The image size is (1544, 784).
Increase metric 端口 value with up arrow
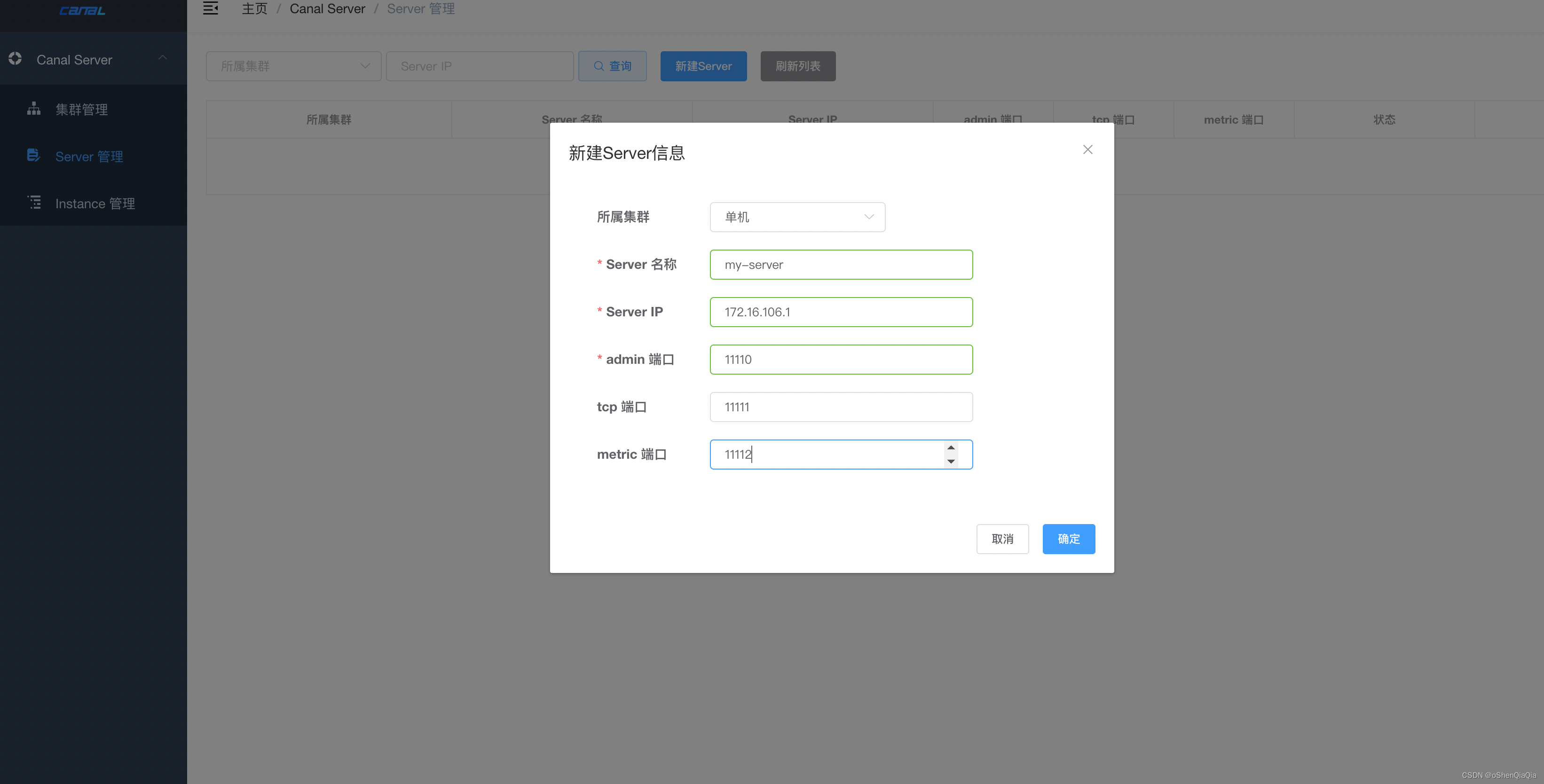(951, 448)
